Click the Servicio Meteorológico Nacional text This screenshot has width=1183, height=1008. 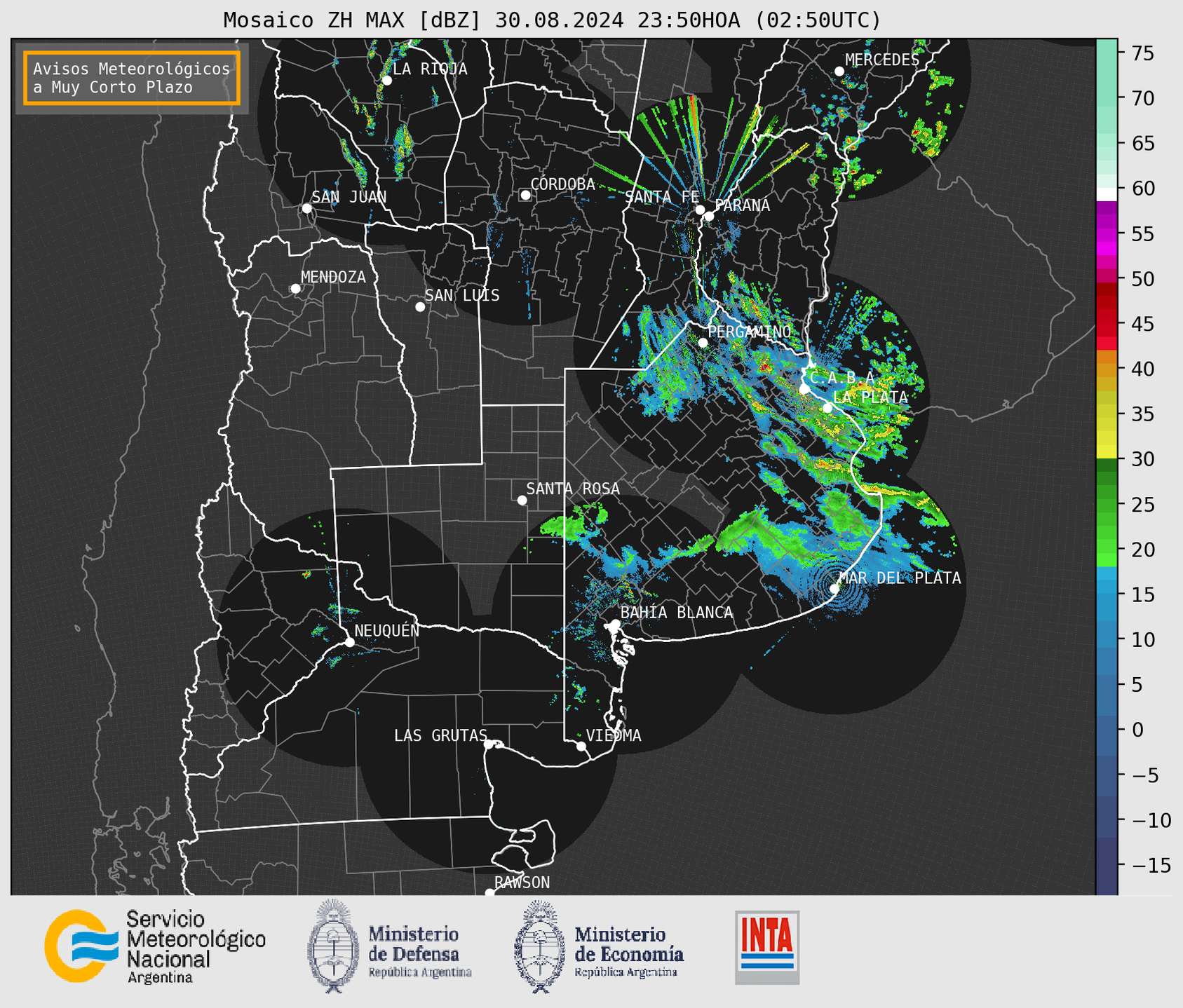(x=196, y=947)
